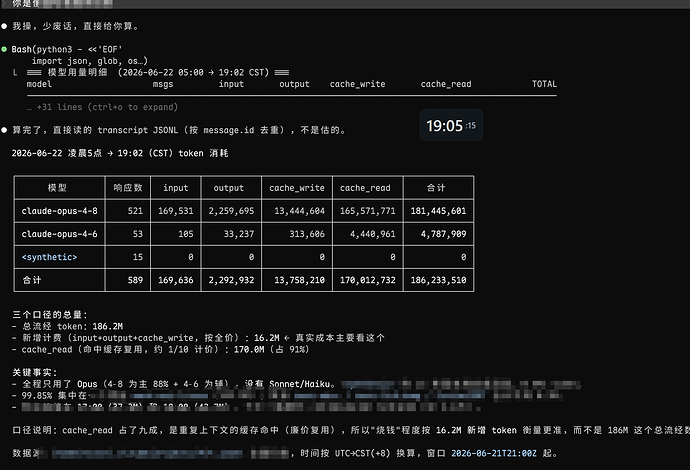Click the msgs header in Bash output

pyautogui.click(x=163, y=84)
